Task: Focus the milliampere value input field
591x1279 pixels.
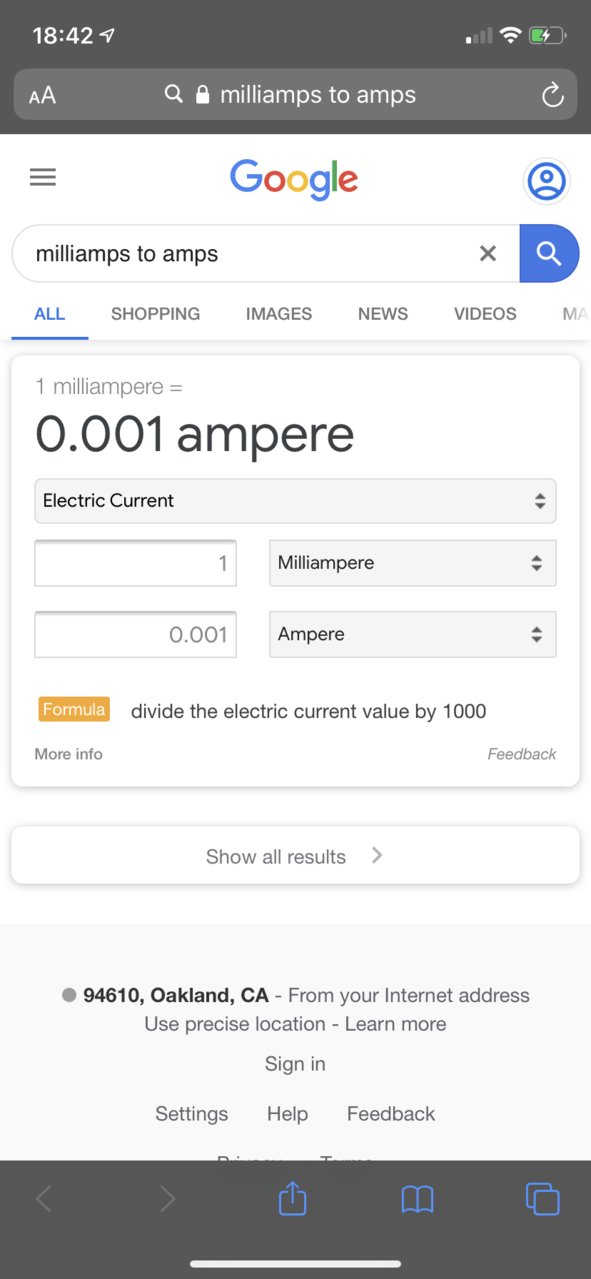Action: coord(135,563)
